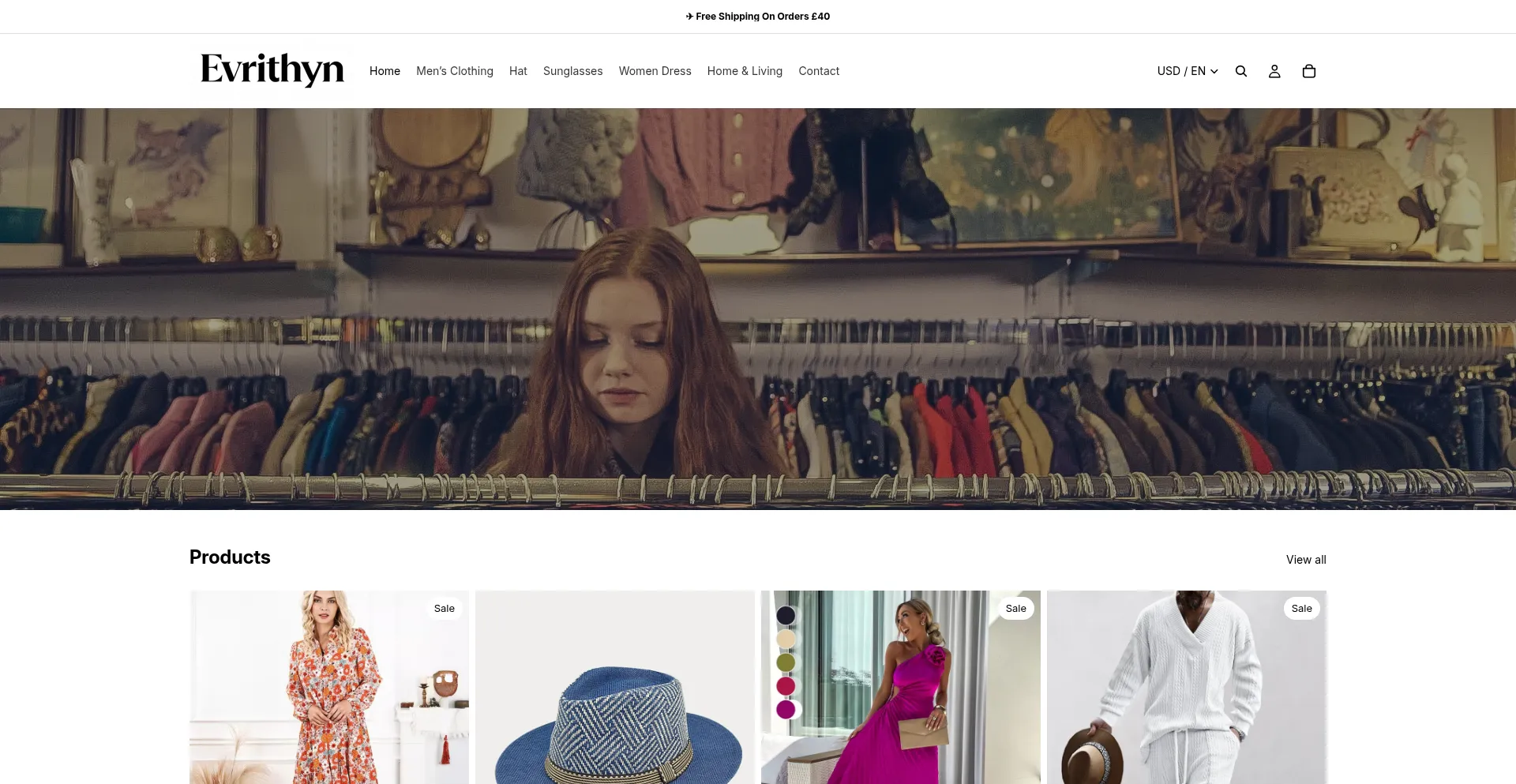This screenshot has height=784, width=1516.
Task: Expand the USD / EN currency language selector
Action: pos(1188,71)
